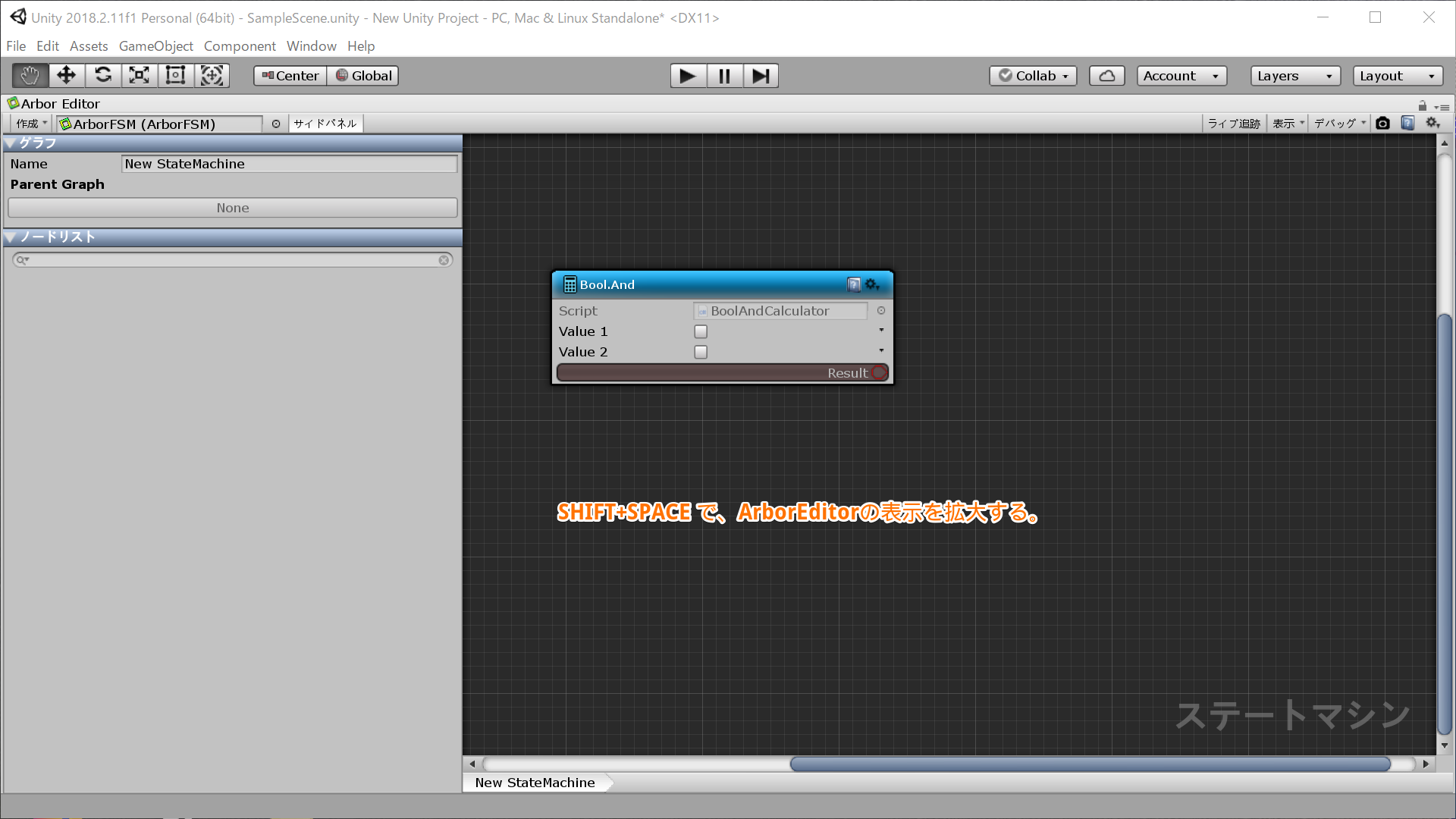The height and width of the screenshot is (819, 1456).
Task: Select the Hand tool in the toolbar
Action: coord(29,75)
